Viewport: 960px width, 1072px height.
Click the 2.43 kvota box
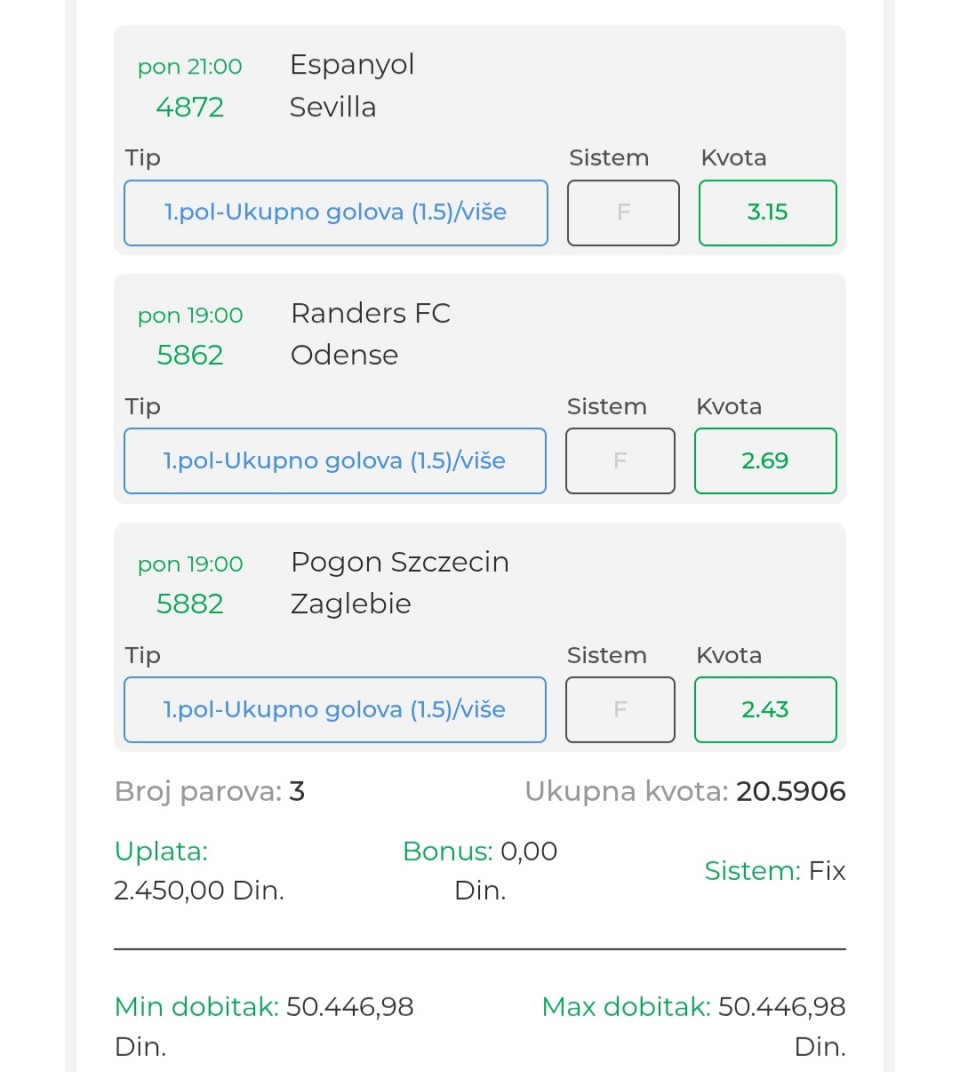tap(765, 710)
